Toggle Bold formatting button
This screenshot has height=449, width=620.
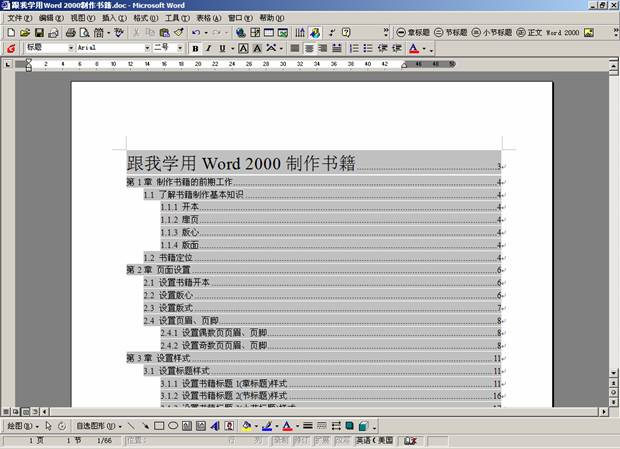coord(195,48)
